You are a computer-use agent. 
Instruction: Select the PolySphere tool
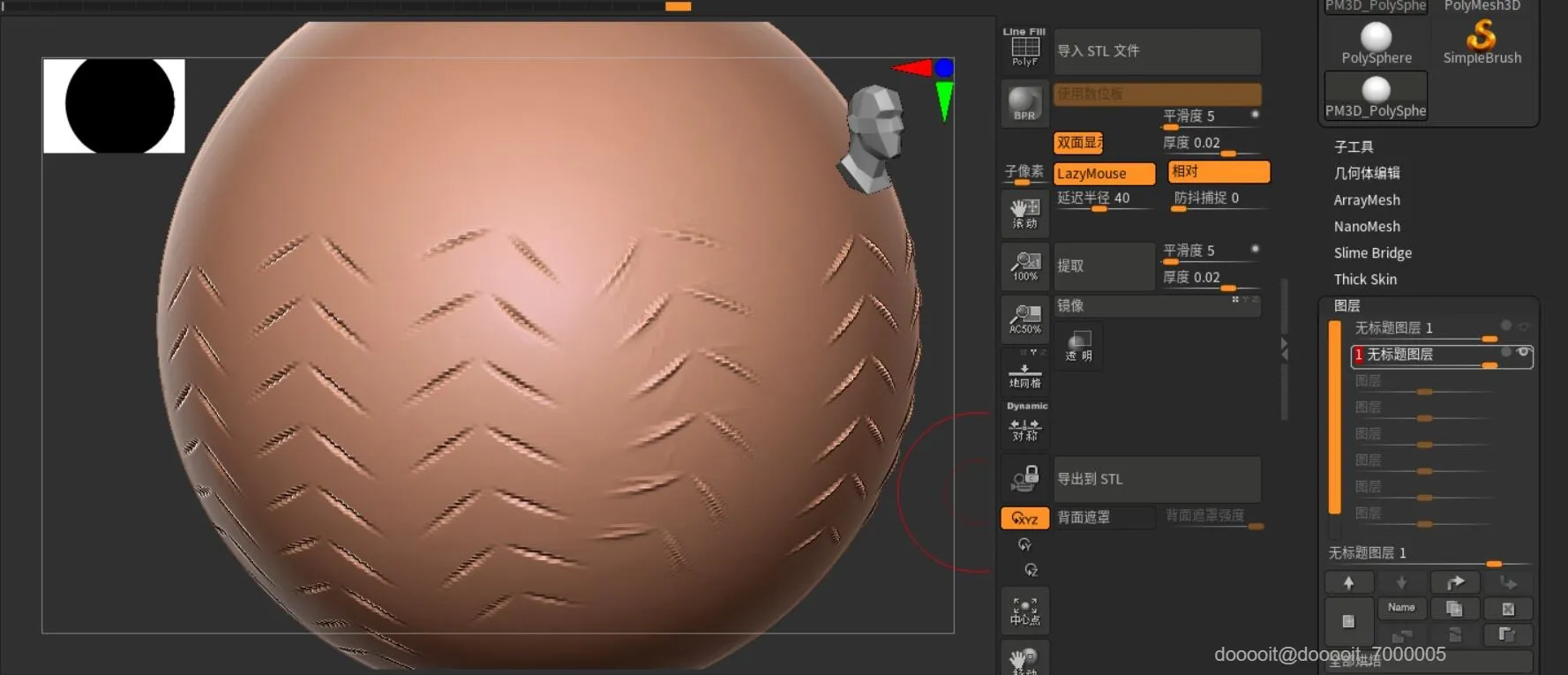pos(1376,43)
